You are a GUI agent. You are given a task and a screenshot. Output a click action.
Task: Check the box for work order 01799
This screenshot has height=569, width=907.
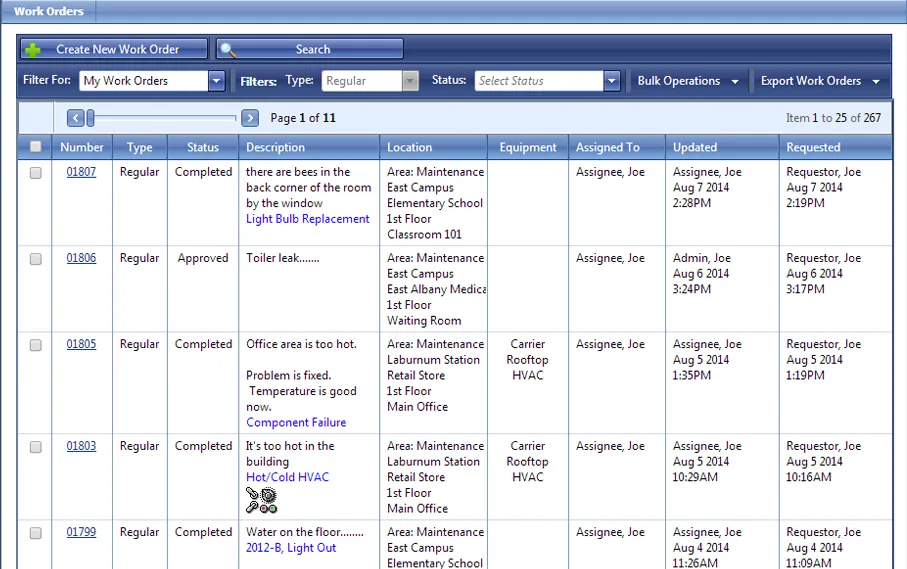pyautogui.click(x=36, y=533)
